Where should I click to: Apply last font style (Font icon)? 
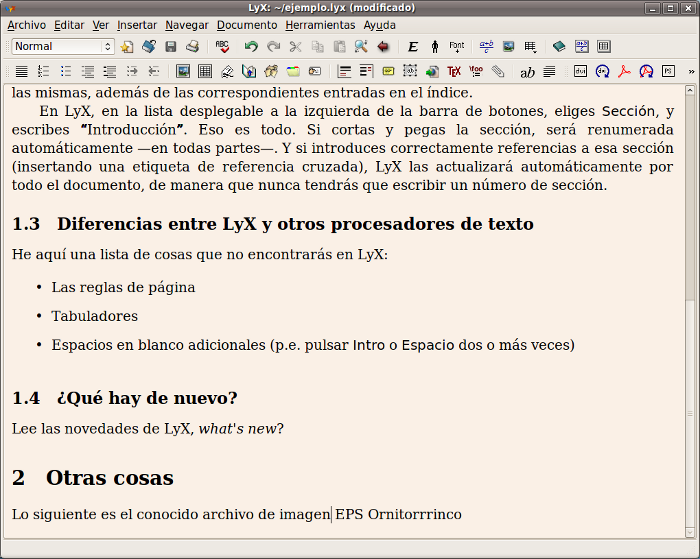pyautogui.click(x=457, y=46)
